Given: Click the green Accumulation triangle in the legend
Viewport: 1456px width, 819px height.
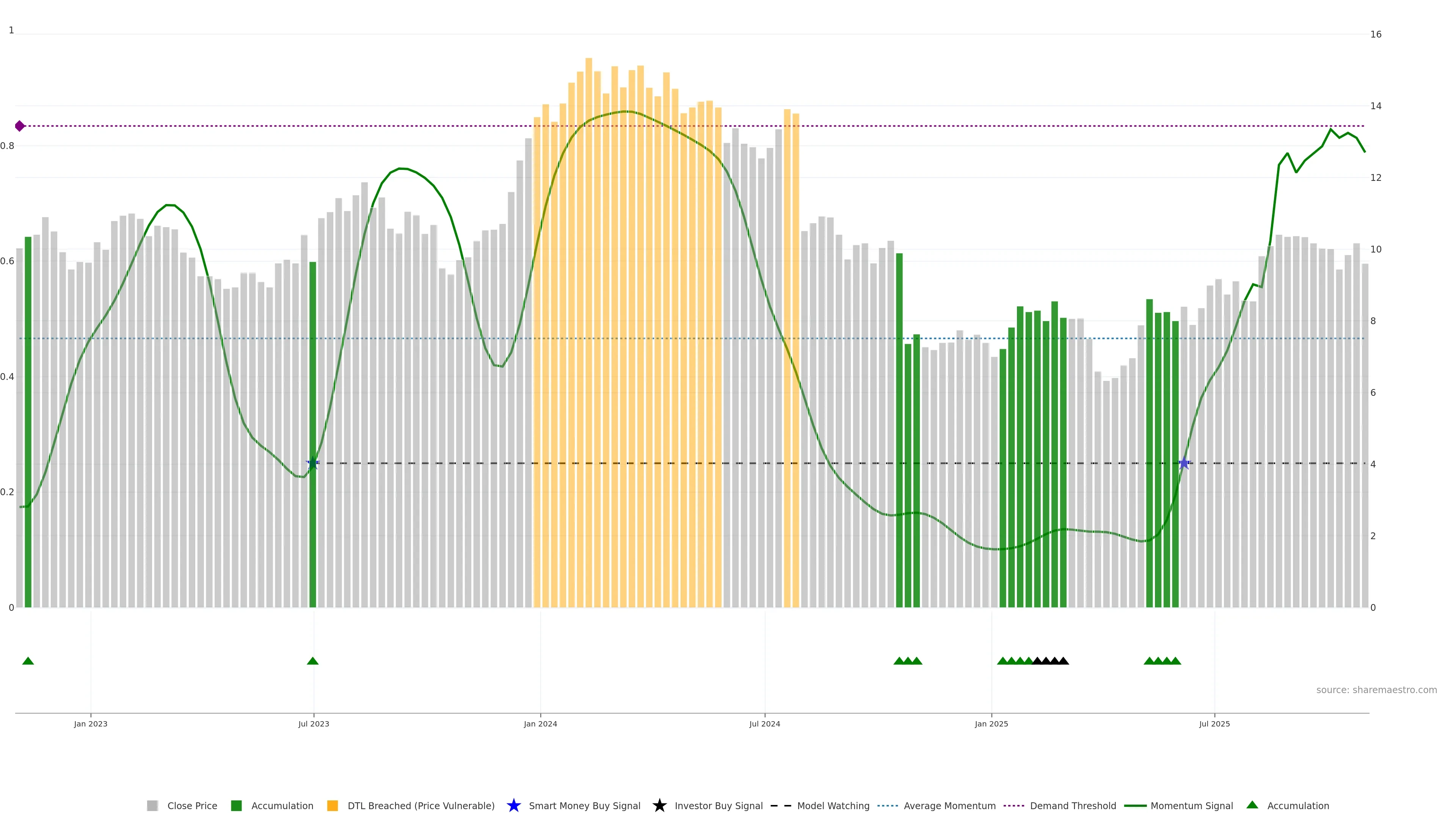Looking at the screenshot, I should point(1252,805).
